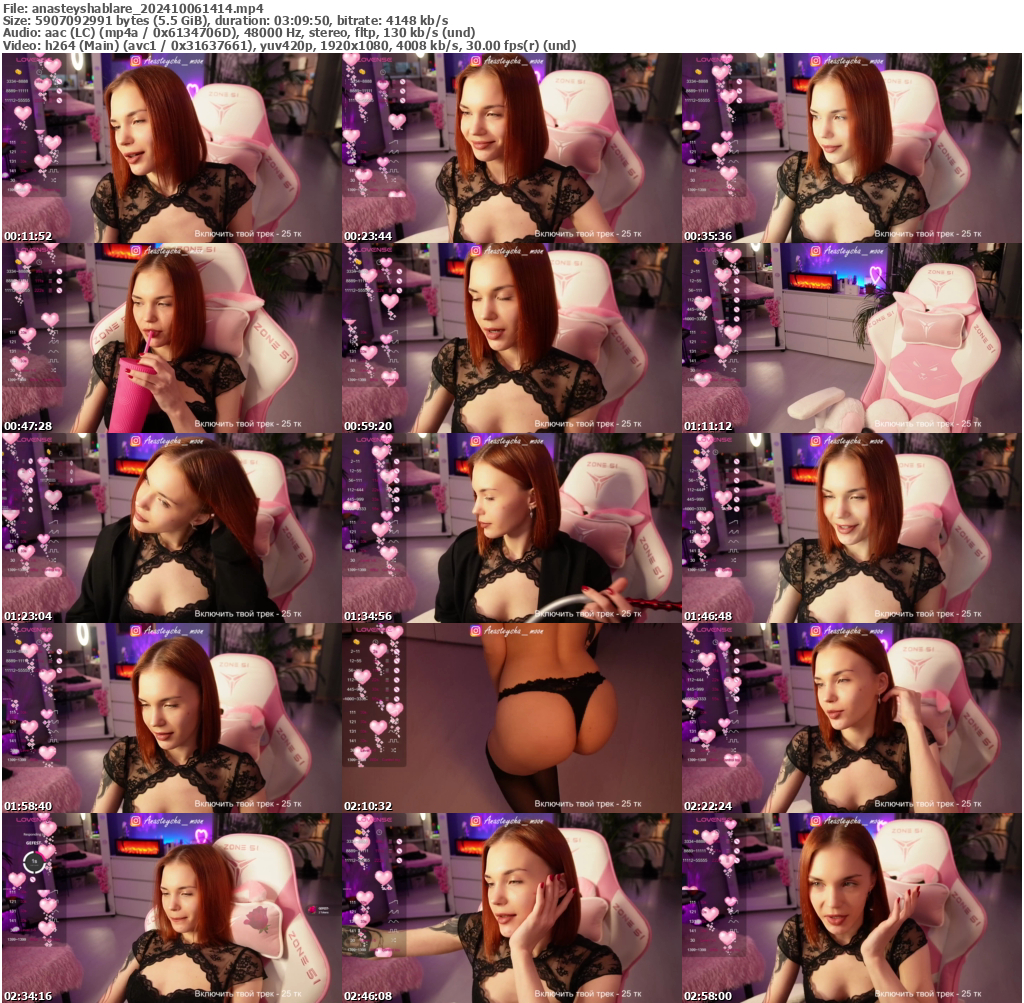Select the Instagram camera icon in the 00:23:44 frame
The height and width of the screenshot is (1003, 1024).
(x=477, y=63)
